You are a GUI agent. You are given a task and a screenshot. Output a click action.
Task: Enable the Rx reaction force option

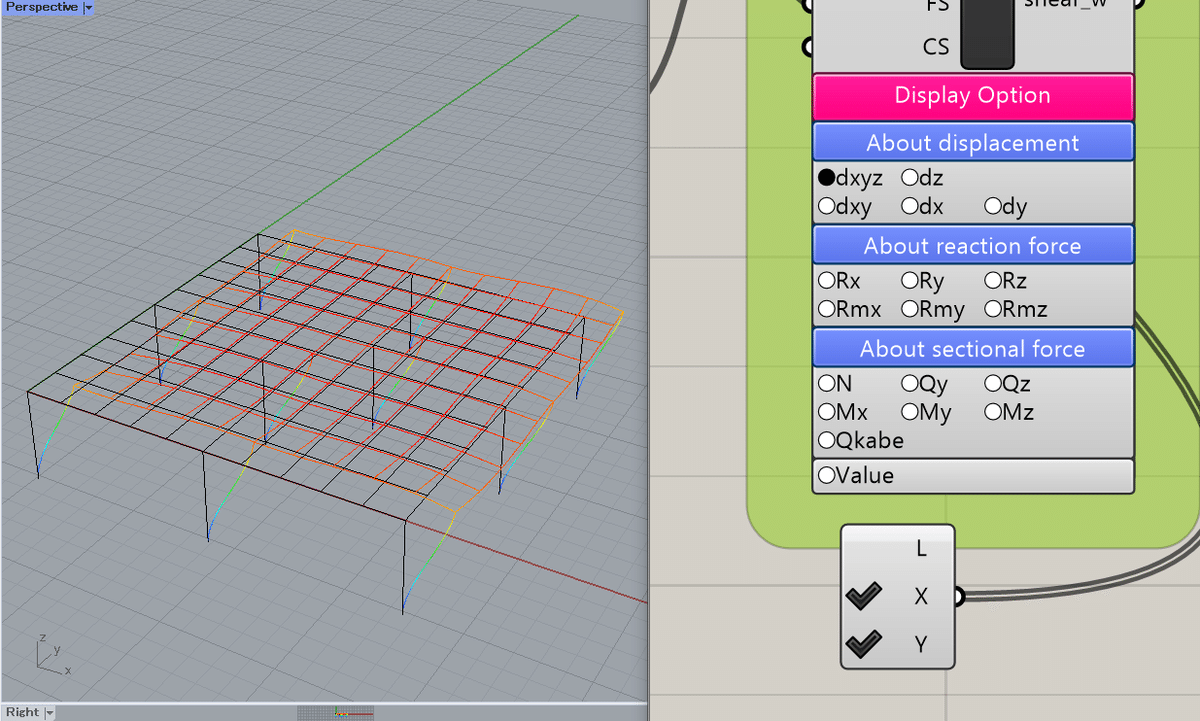[x=827, y=282]
